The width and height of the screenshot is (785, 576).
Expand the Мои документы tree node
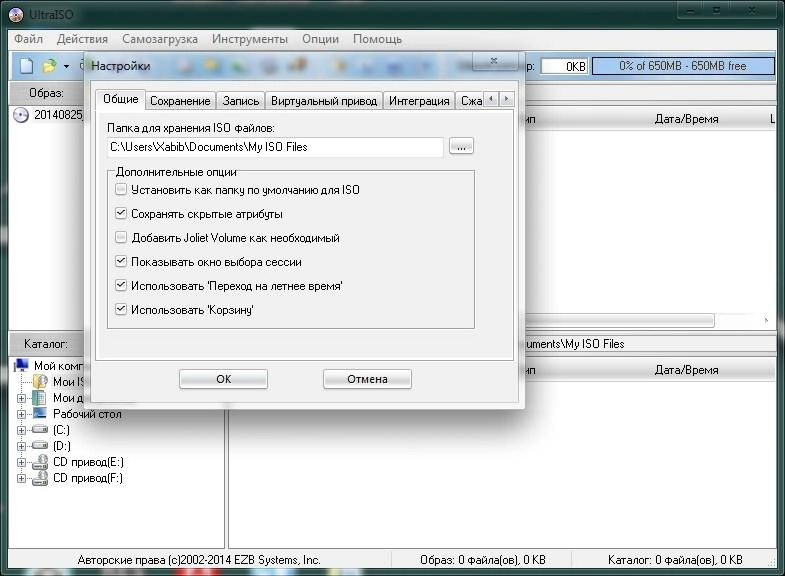point(21,398)
